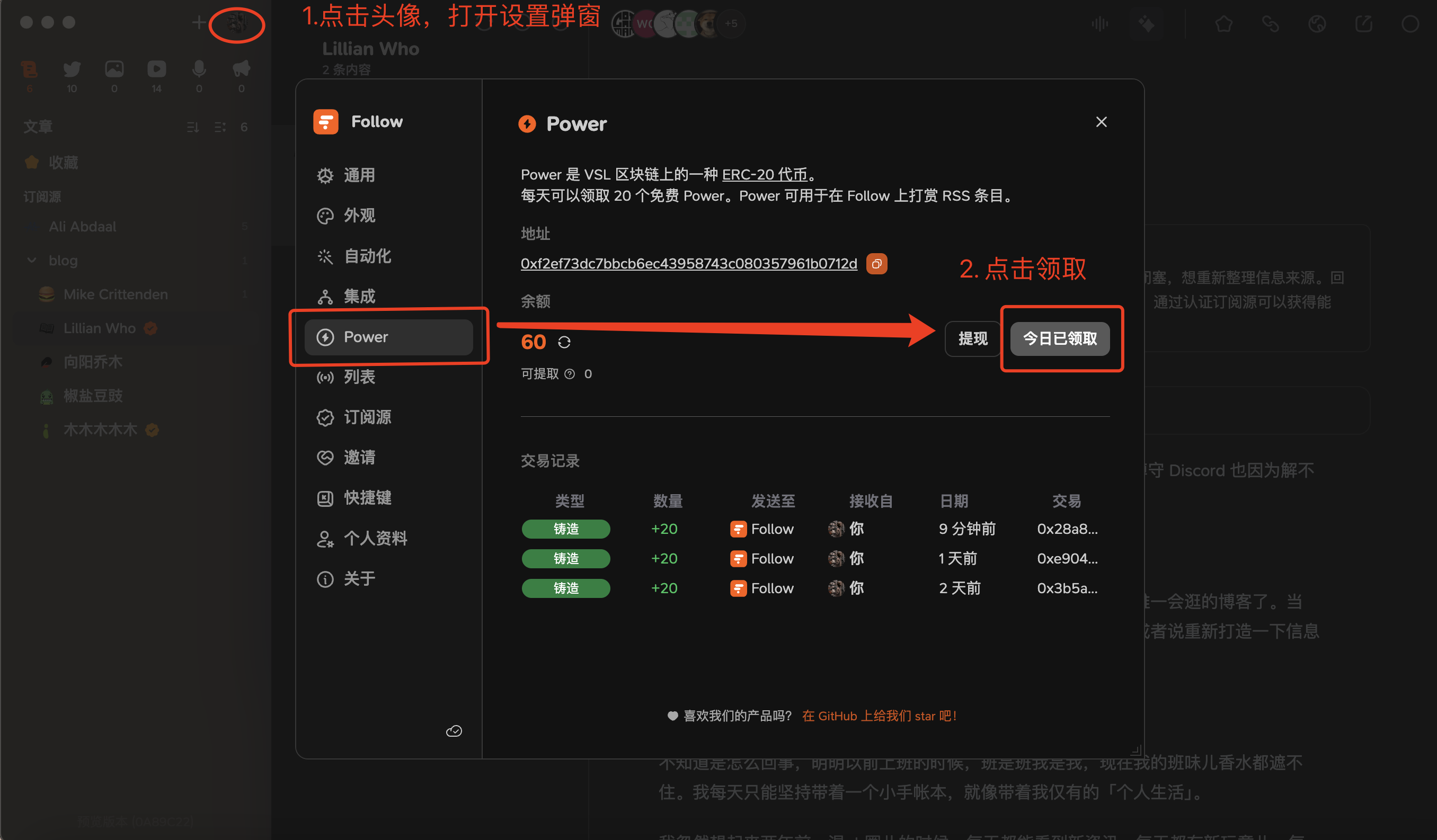Select the Lillian Who feed

(136, 328)
